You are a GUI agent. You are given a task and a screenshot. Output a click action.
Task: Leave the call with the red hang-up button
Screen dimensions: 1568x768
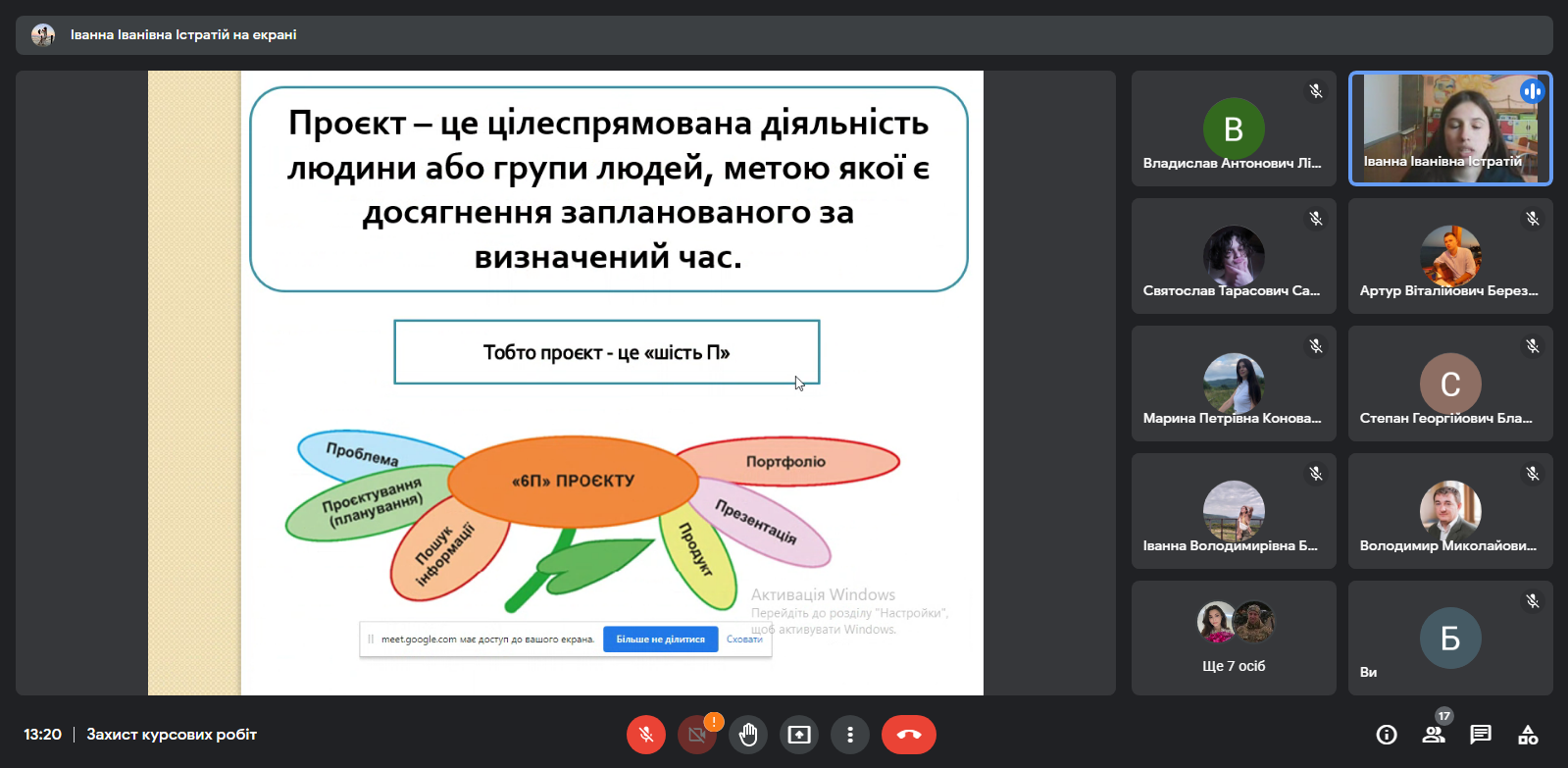click(909, 735)
